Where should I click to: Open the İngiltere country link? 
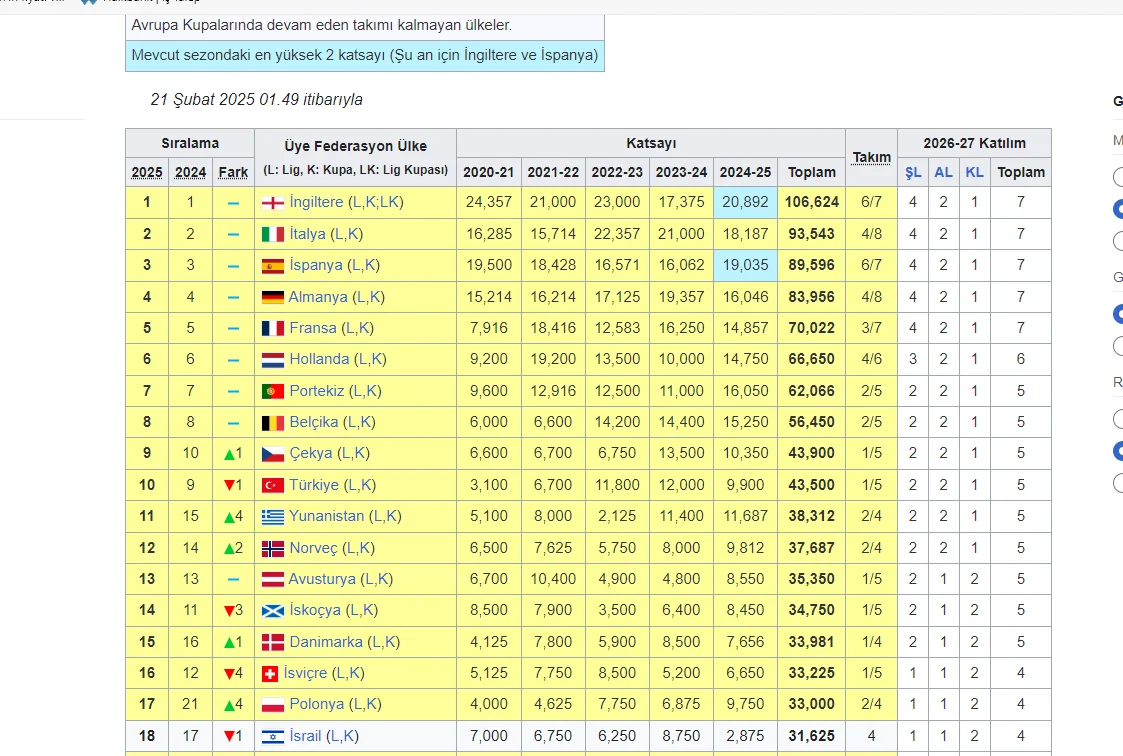(316, 203)
